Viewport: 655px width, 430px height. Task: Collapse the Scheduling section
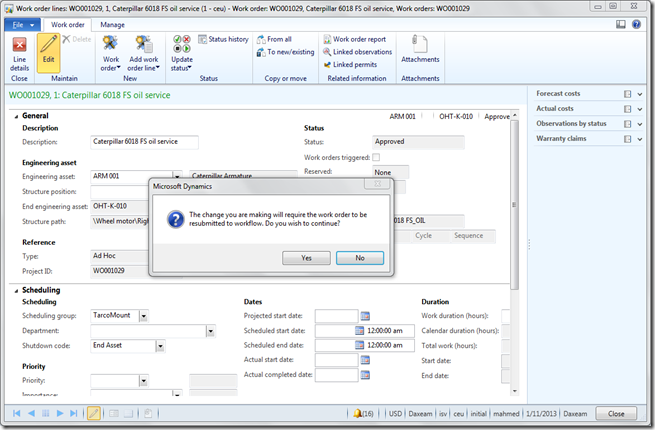[x=13, y=290]
